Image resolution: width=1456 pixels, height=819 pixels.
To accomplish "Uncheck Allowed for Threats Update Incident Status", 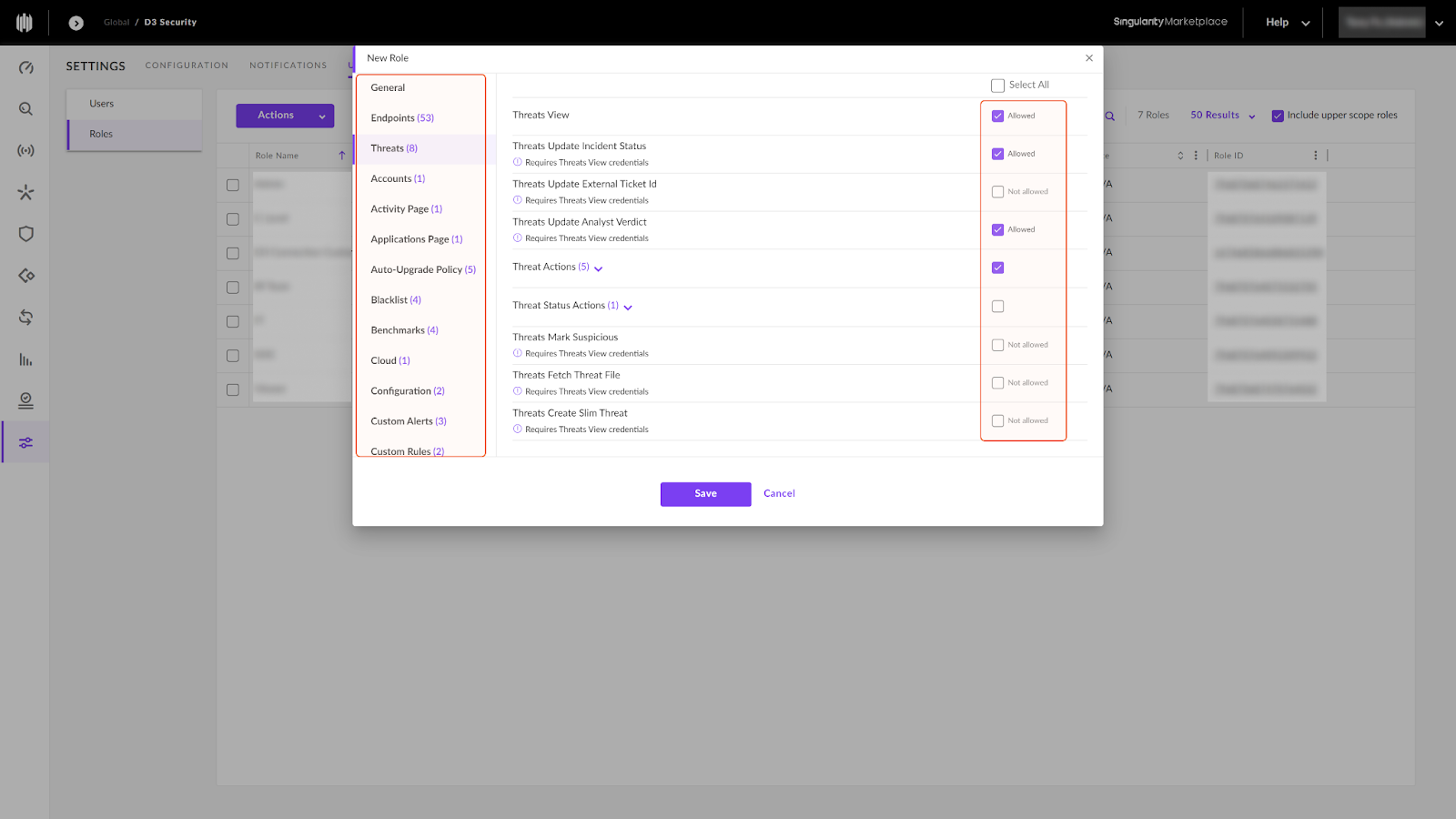I will point(997,154).
